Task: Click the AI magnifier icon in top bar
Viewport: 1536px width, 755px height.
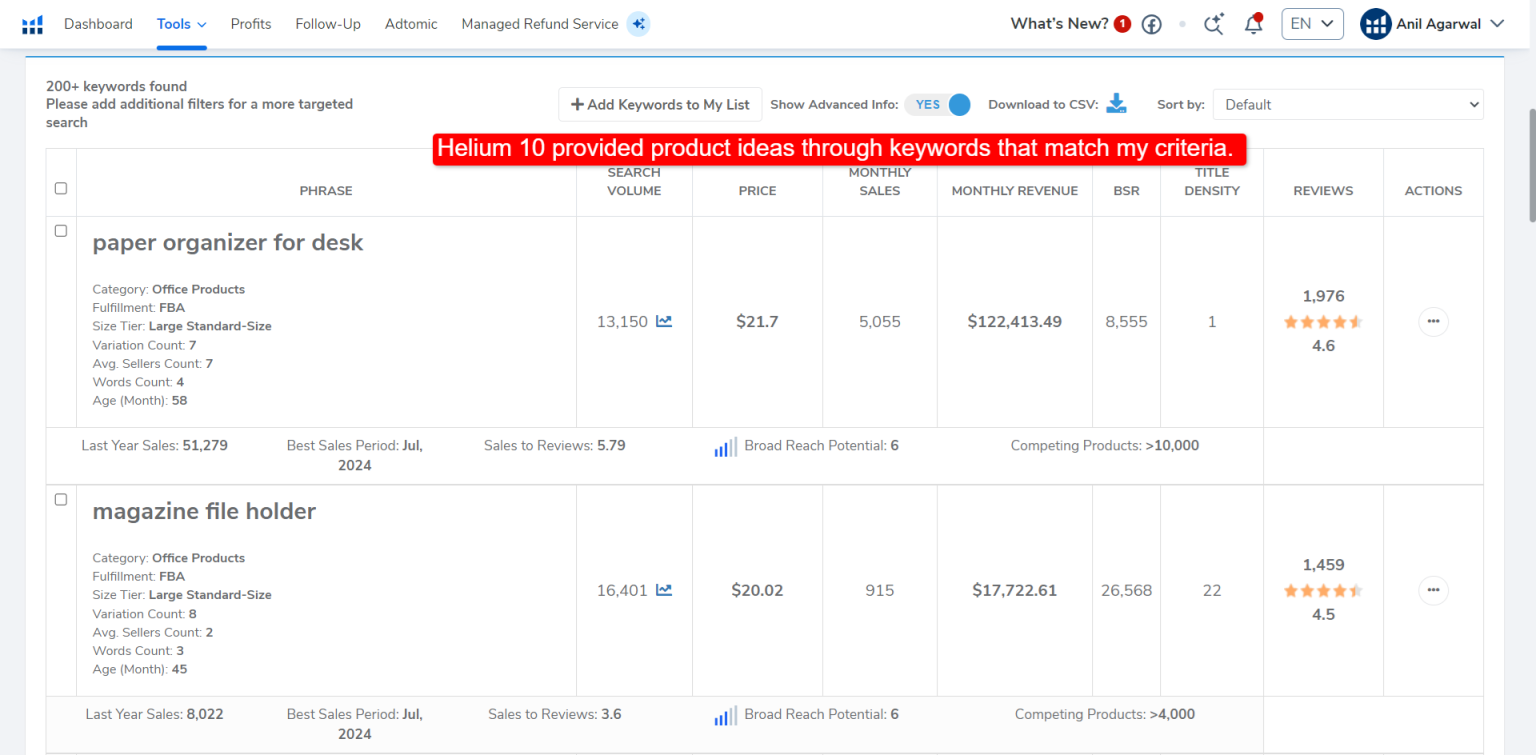Action: point(1213,23)
